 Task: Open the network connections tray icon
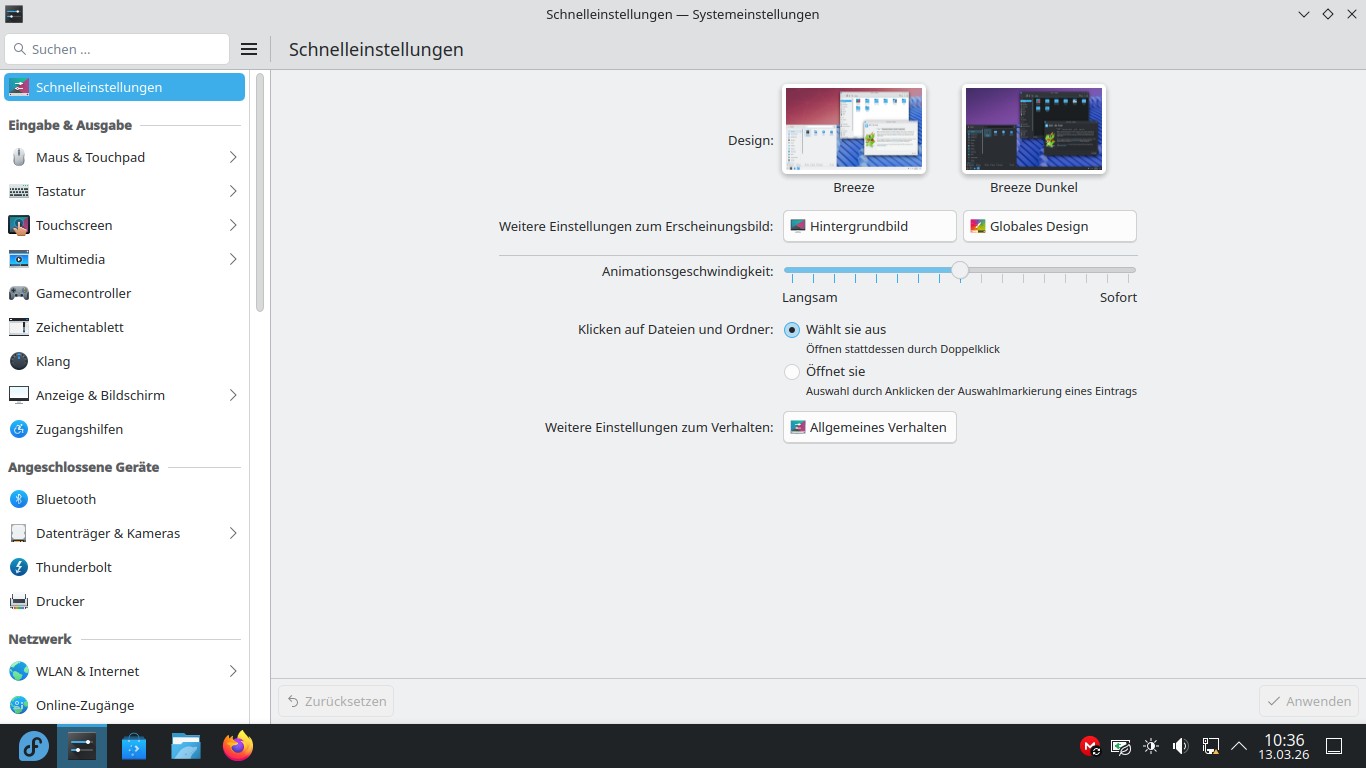pyautogui.click(x=1211, y=746)
